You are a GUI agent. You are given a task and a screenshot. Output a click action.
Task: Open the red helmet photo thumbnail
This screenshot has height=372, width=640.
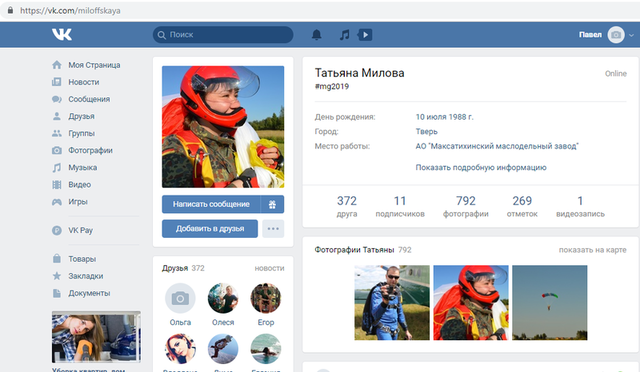click(471, 303)
